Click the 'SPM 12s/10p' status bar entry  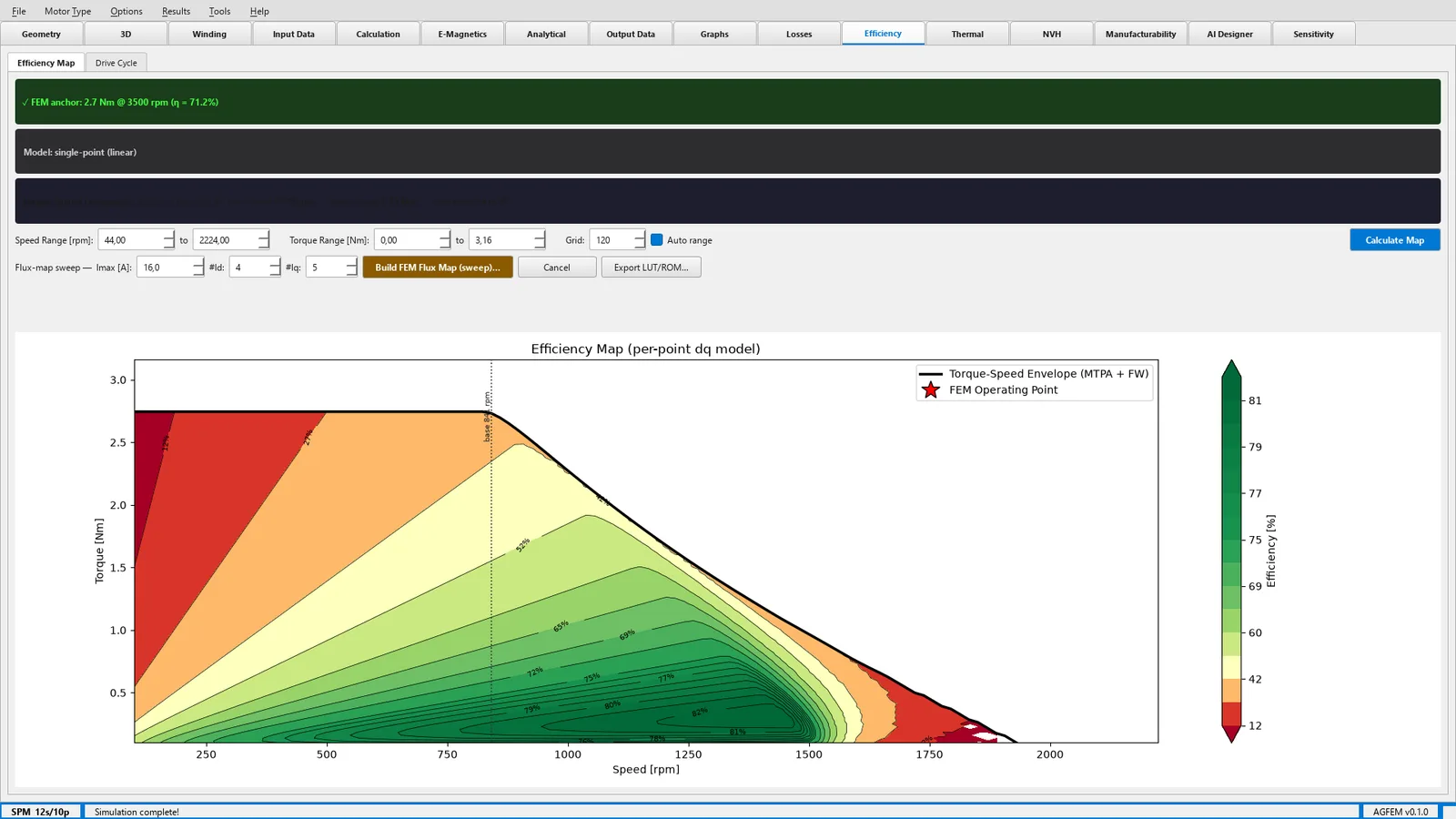tap(40, 812)
